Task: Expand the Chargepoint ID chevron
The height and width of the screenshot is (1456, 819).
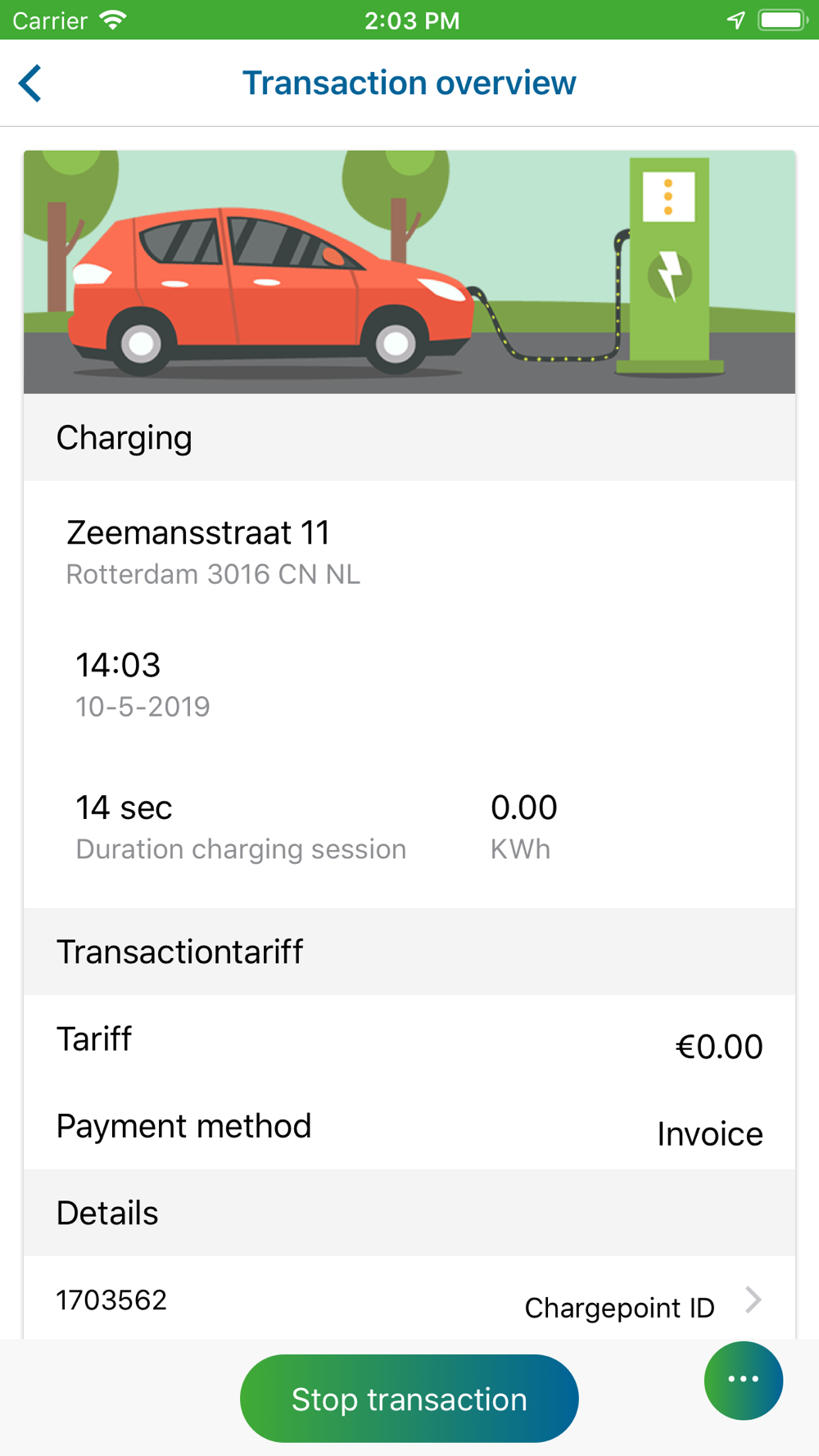Action: click(753, 1300)
